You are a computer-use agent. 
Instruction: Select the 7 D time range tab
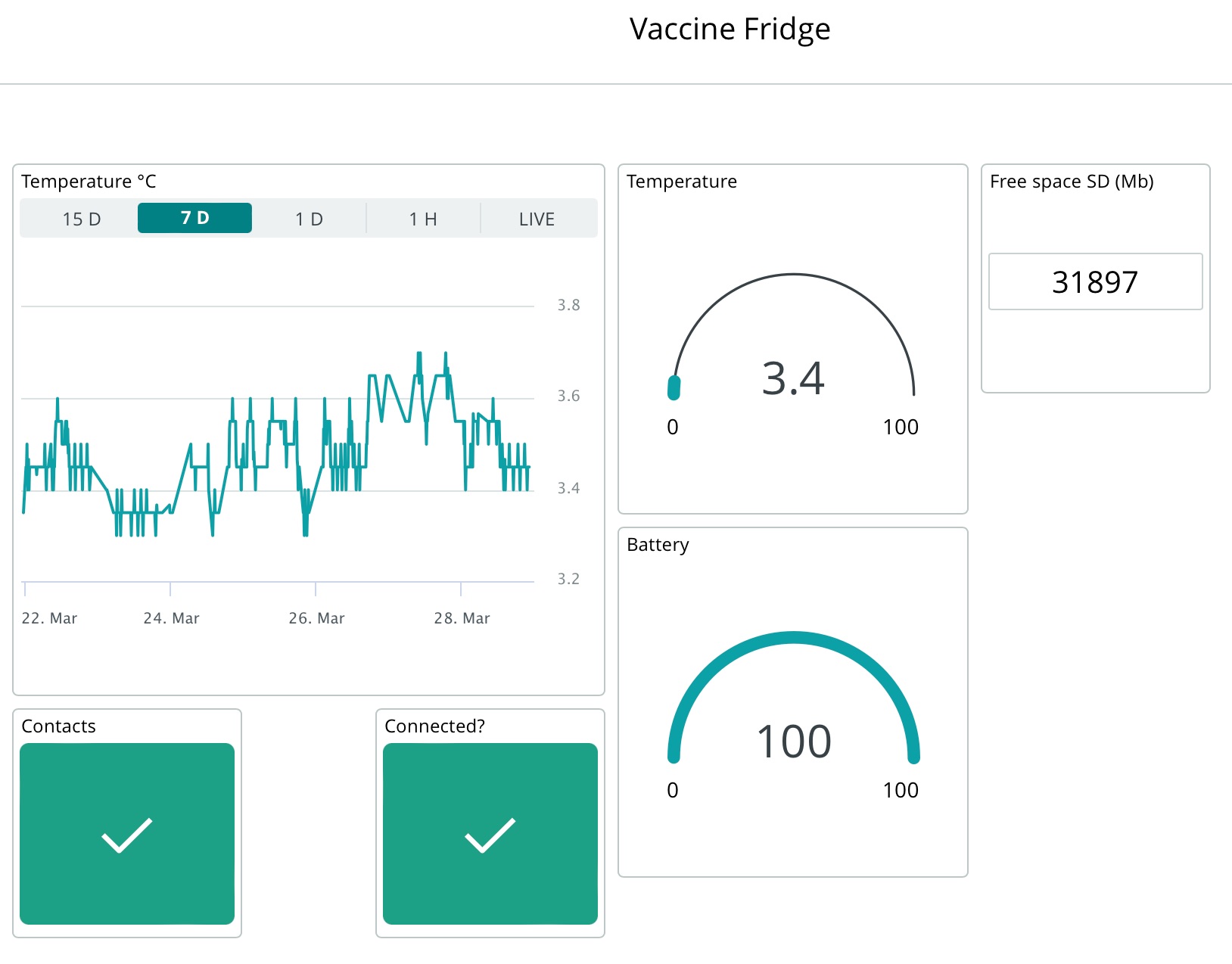click(x=194, y=218)
